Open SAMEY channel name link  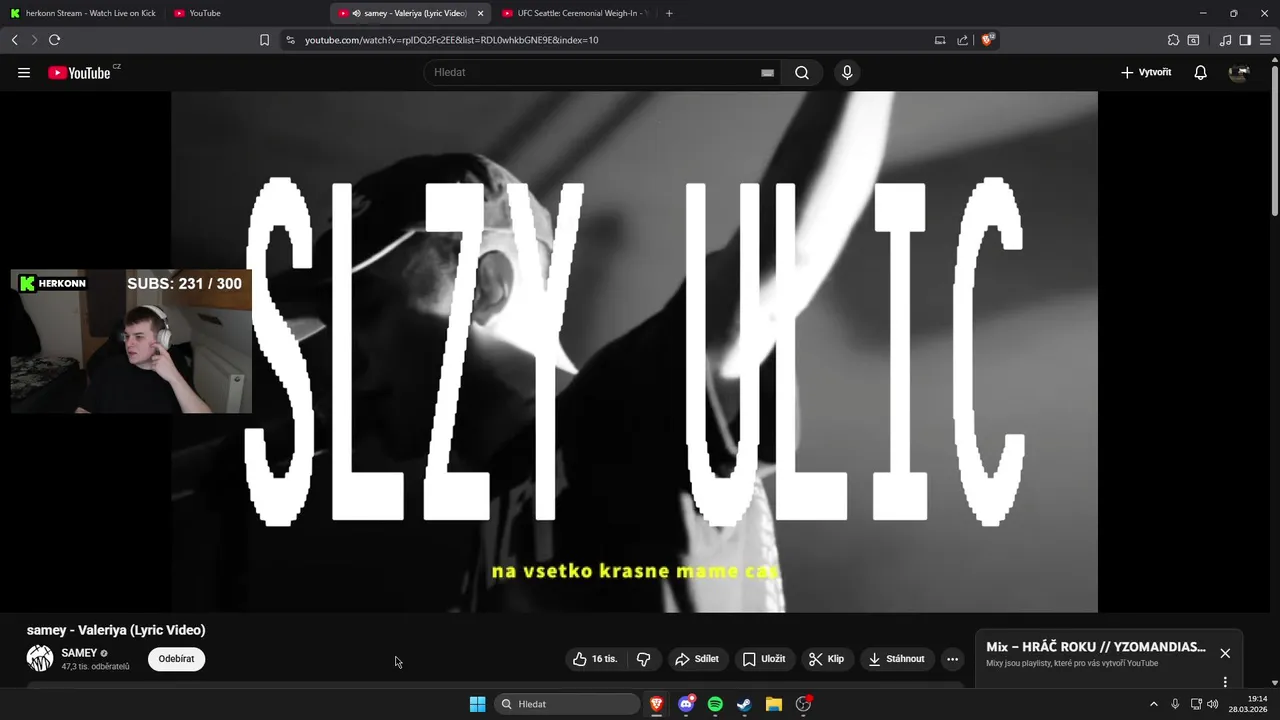tap(79, 653)
